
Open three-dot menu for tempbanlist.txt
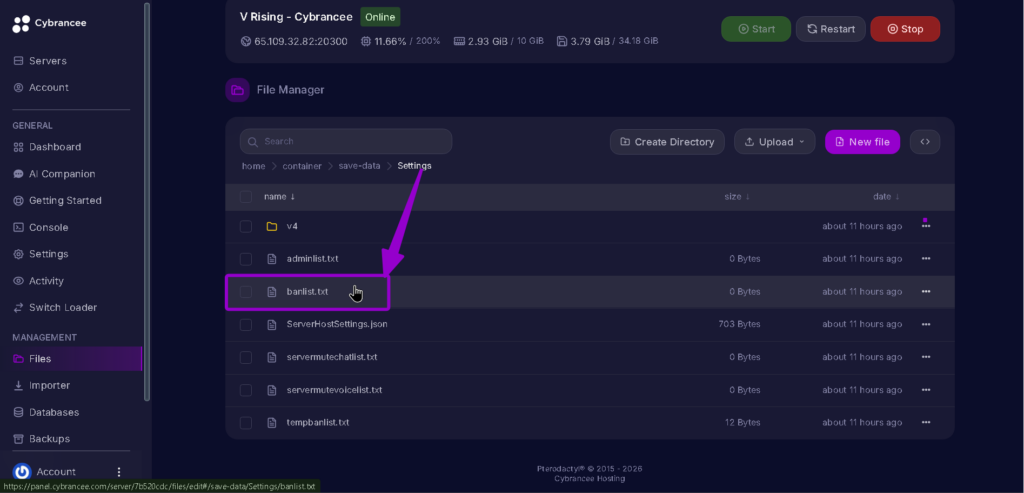925,422
